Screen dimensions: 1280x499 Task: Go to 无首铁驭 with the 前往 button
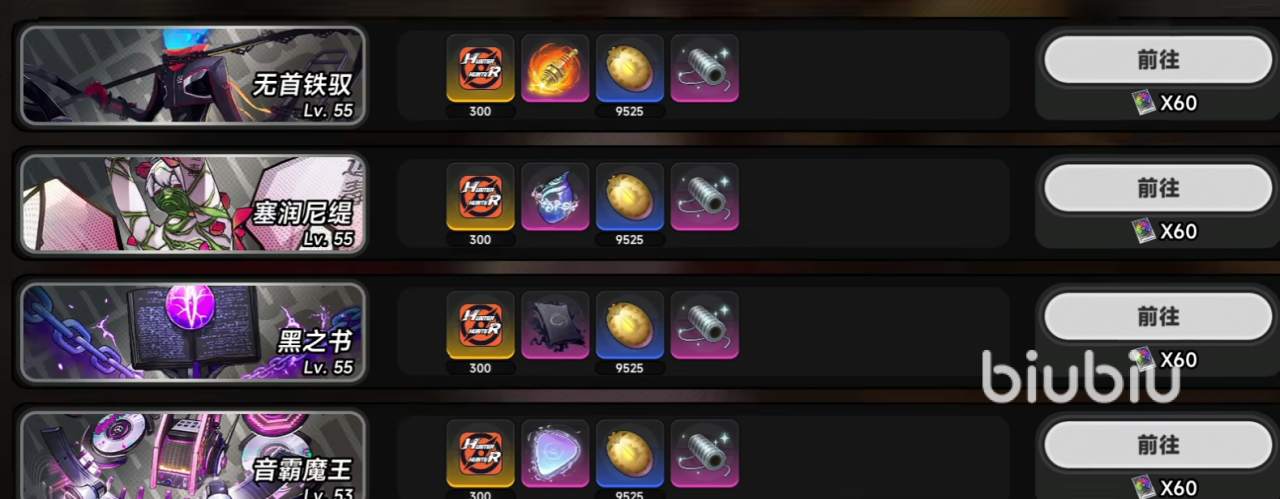point(1158,60)
